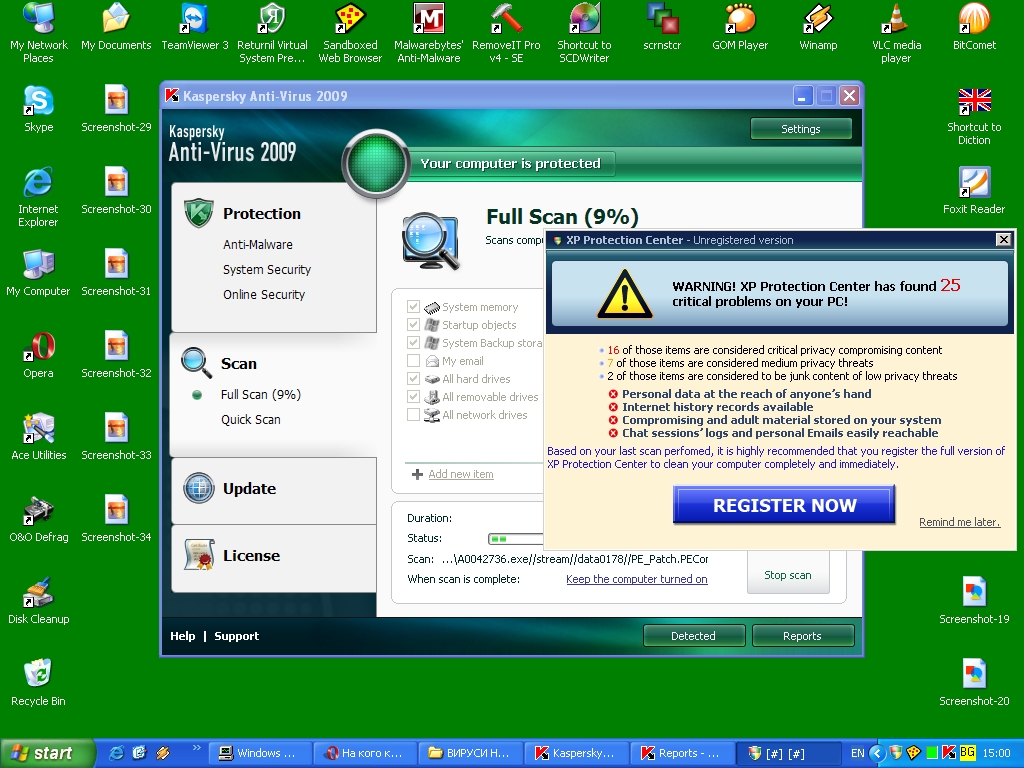Expand hidden system tray icons arrow
This screenshot has height=768, width=1024.
coord(876,753)
